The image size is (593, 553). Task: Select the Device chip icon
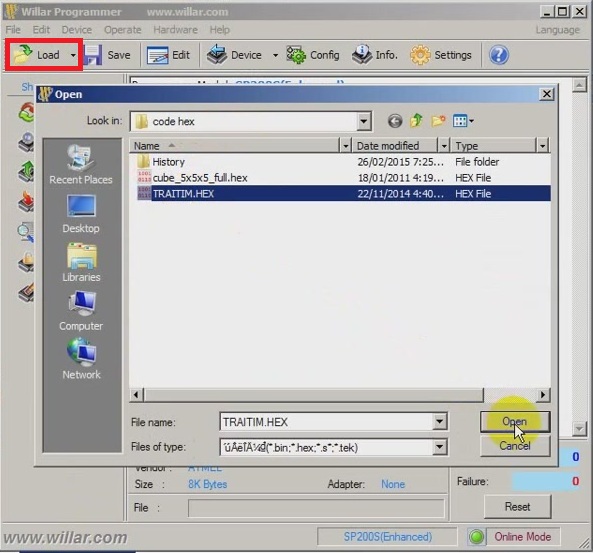tap(217, 55)
